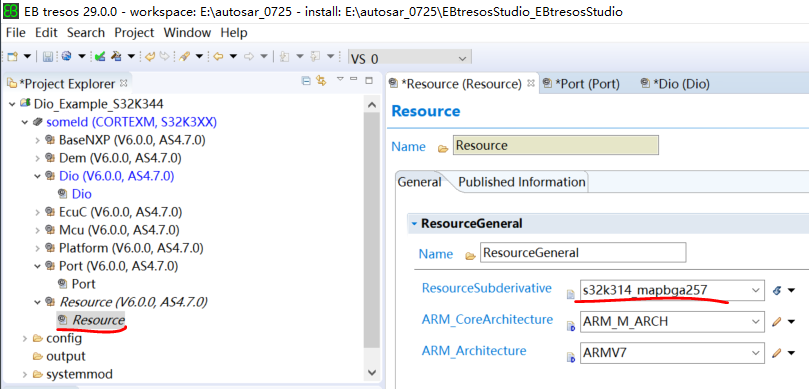The width and height of the screenshot is (809, 389).
Task: Open the back navigation history dropdown
Action: pyautogui.click(x=233, y=56)
